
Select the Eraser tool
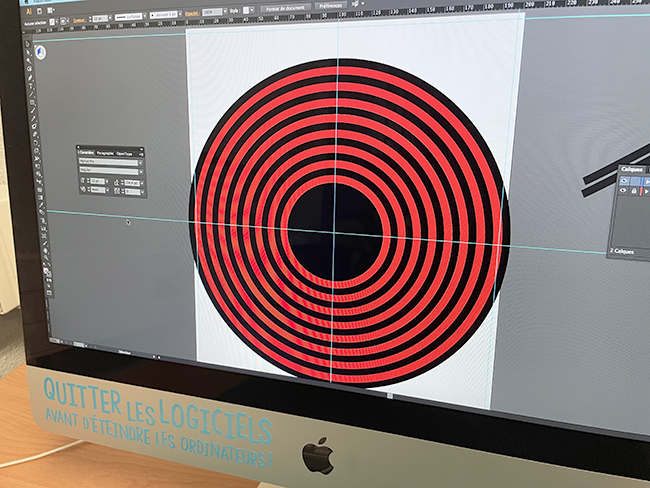(35, 135)
